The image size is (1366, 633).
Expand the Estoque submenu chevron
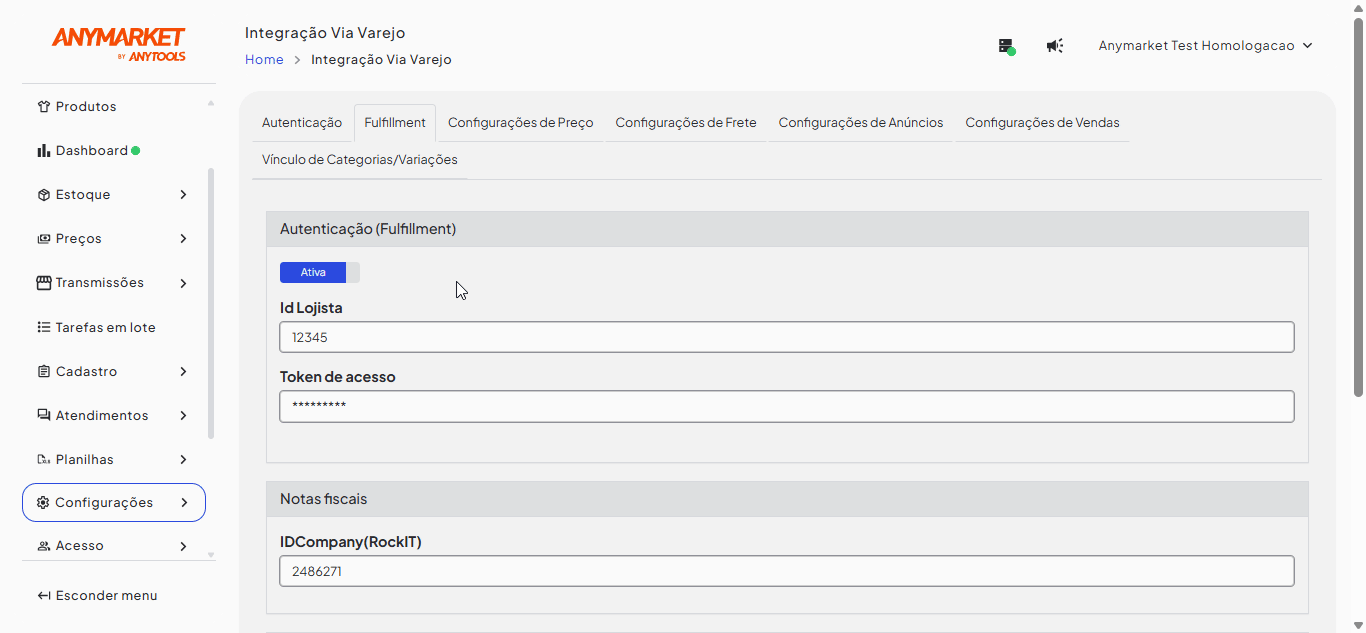coord(183,195)
